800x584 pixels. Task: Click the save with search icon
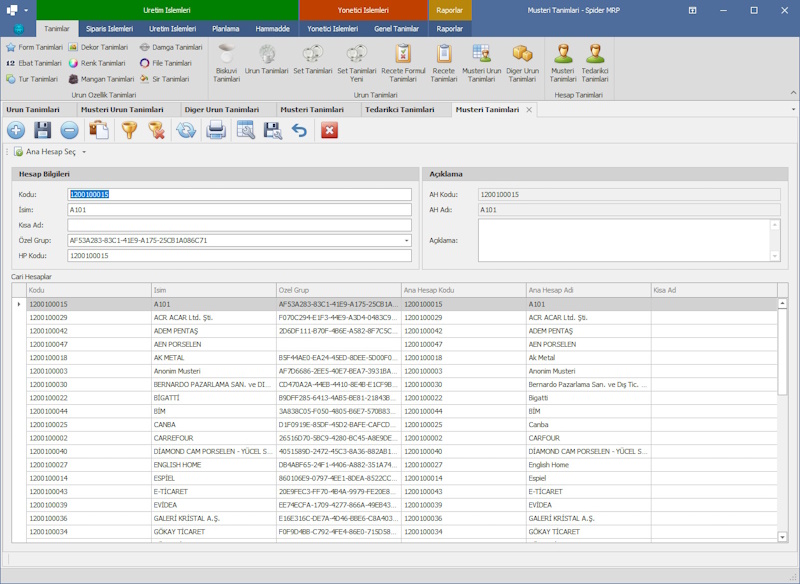[x=272, y=131]
